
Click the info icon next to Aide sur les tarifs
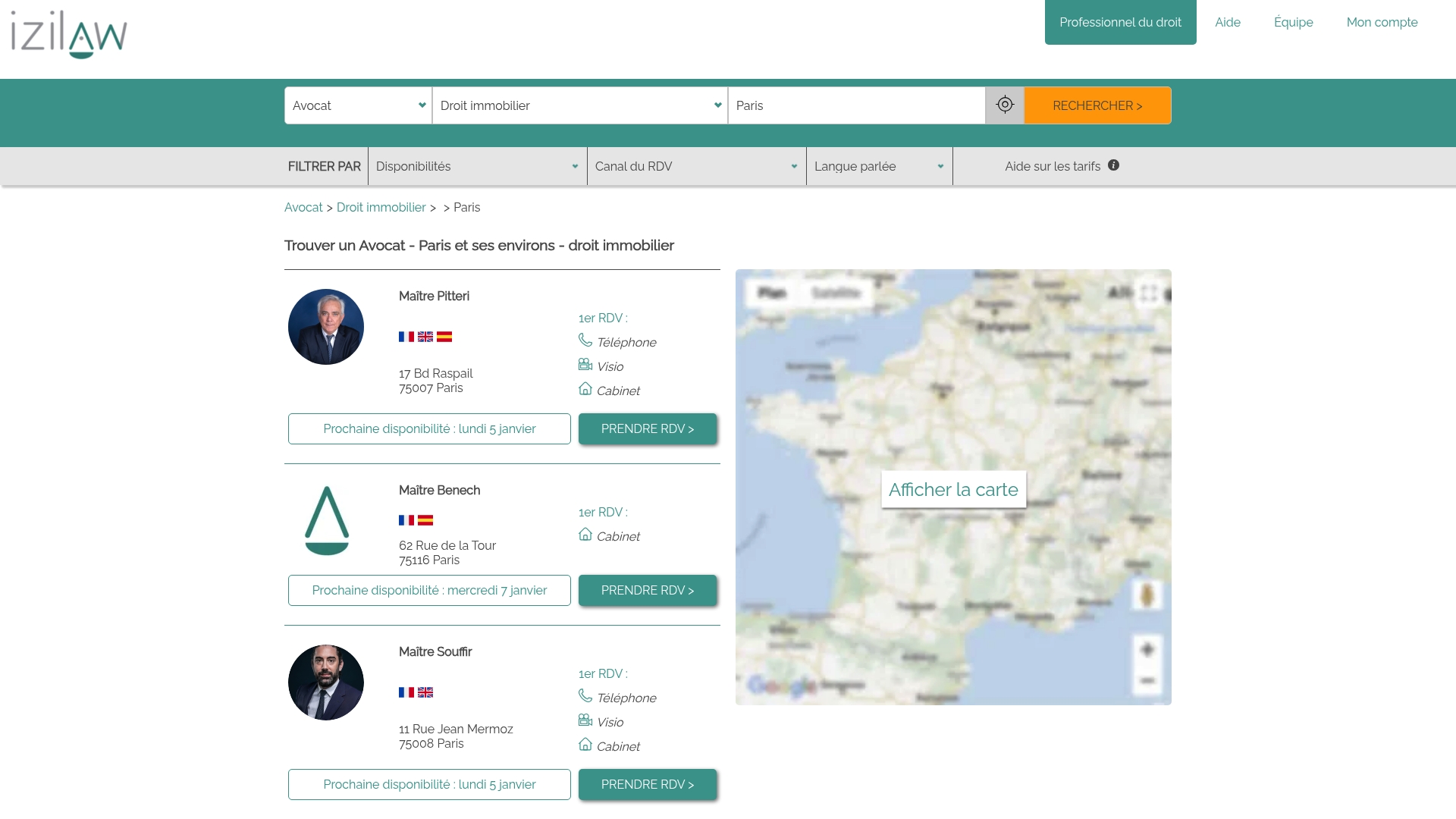(1113, 165)
